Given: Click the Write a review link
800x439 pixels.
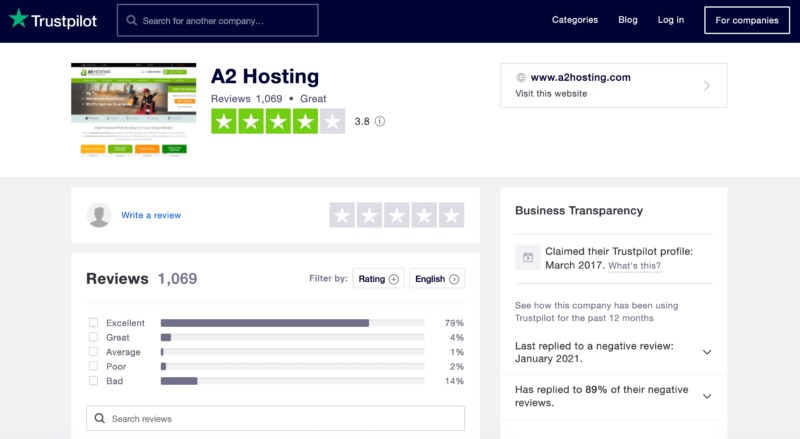Looking at the screenshot, I should 151,215.
